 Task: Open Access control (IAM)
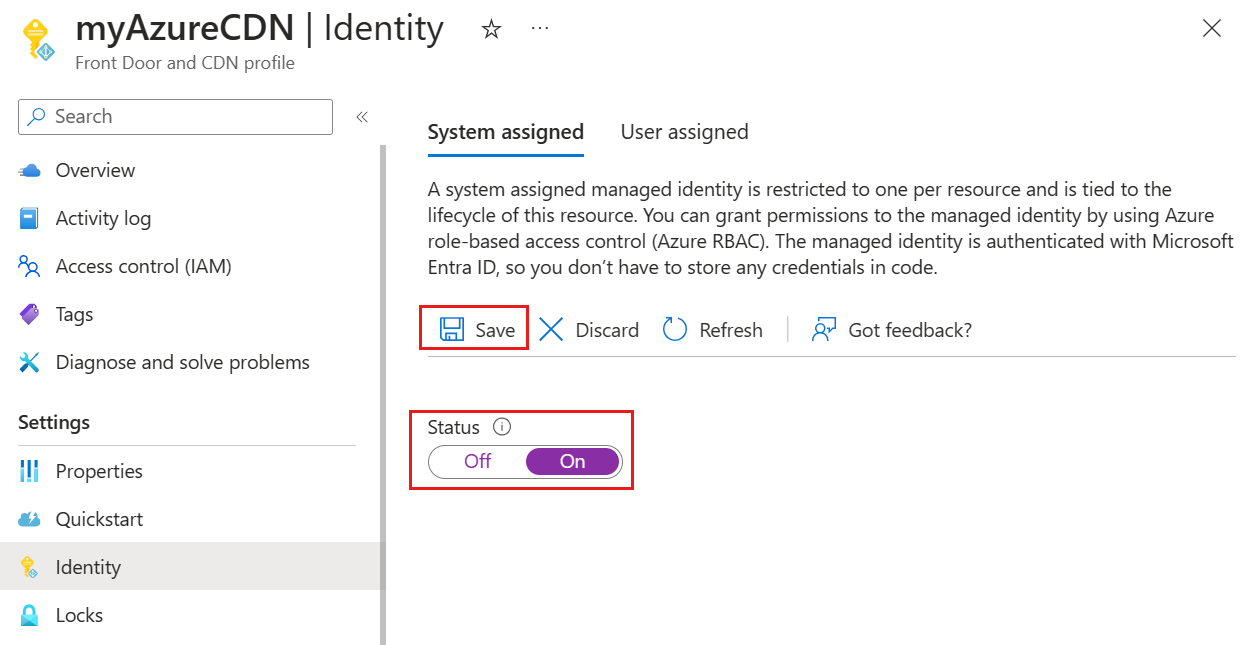click(x=31, y=266)
